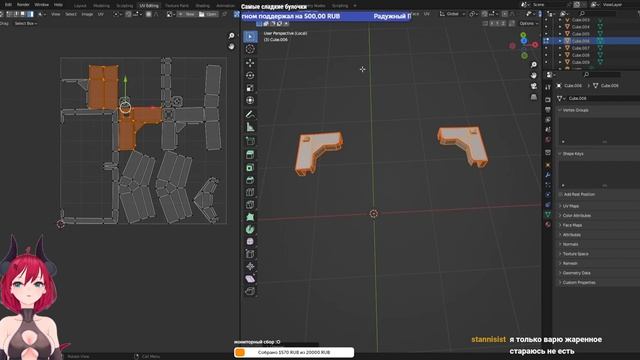640x360 pixels.
Task: Select the Poly Build tool
Action: [250, 217]
